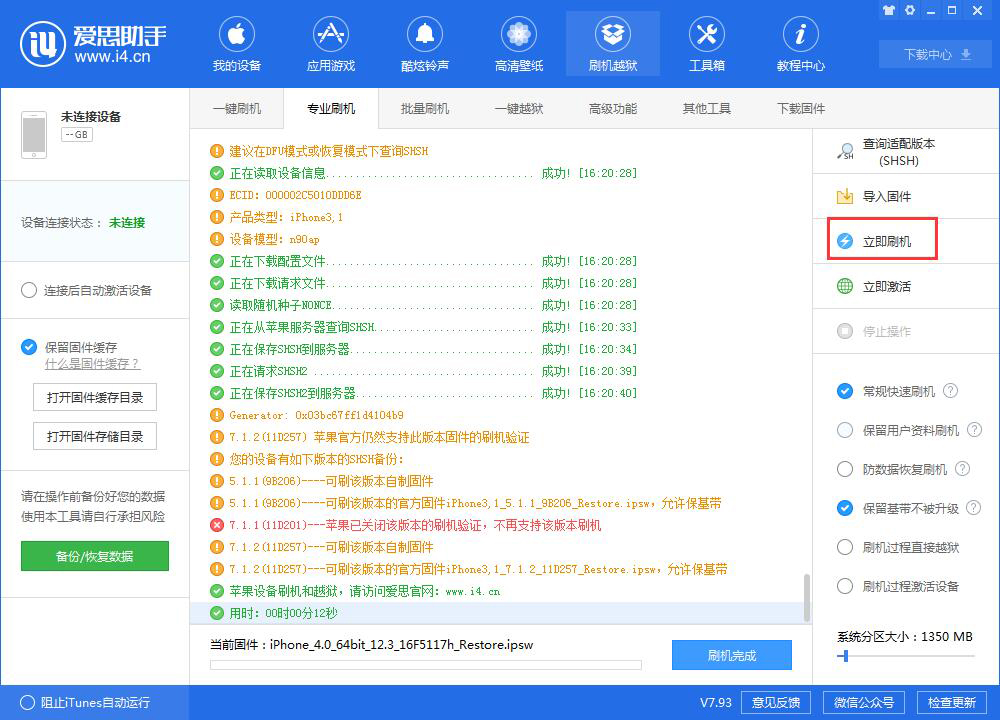Screen dimensions: 1000x720
Task: Open 工具箱 toolbox section
Action: [707, 45]
